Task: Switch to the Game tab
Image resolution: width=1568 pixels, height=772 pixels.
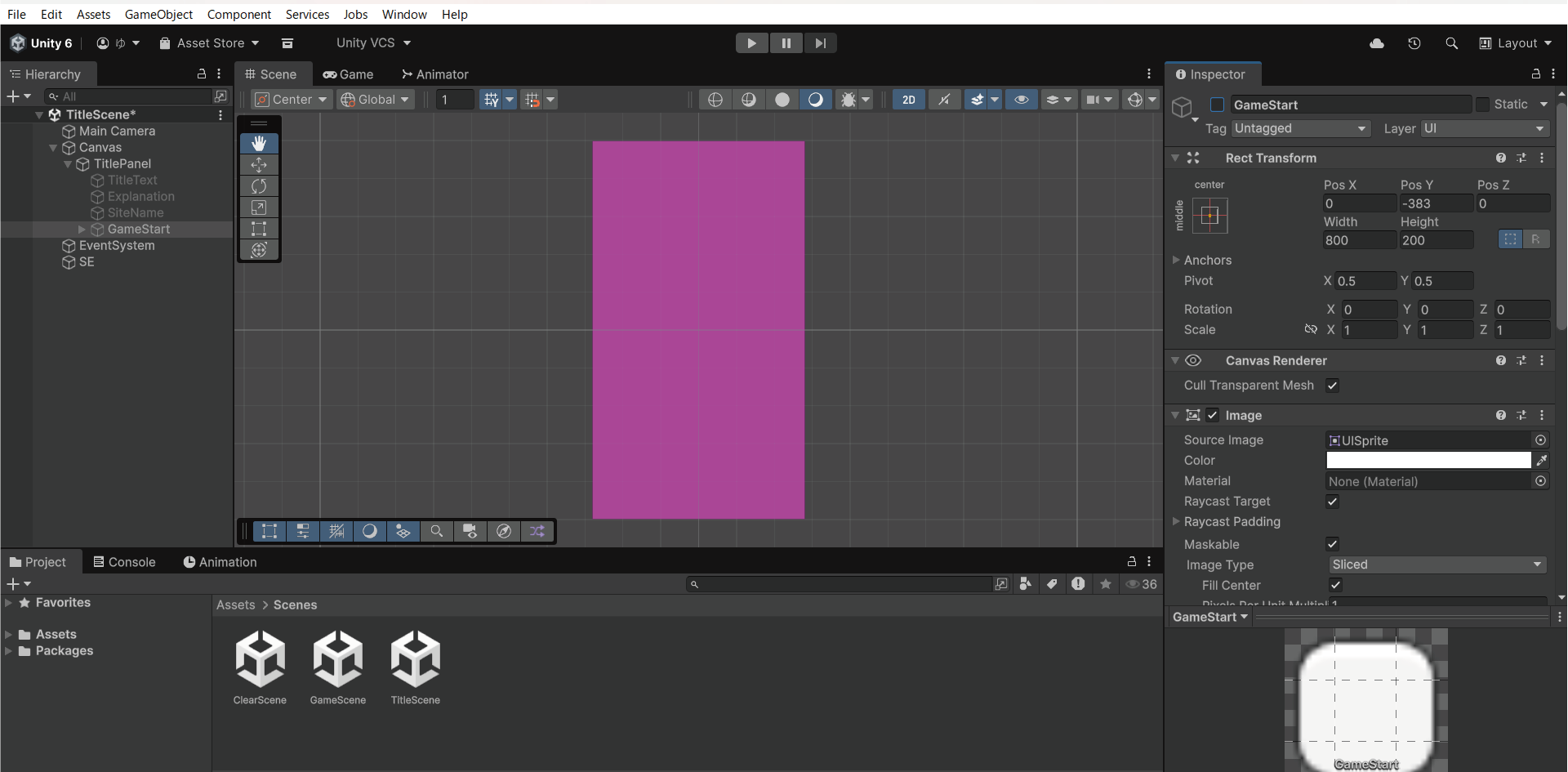Action: click(349, 74)
